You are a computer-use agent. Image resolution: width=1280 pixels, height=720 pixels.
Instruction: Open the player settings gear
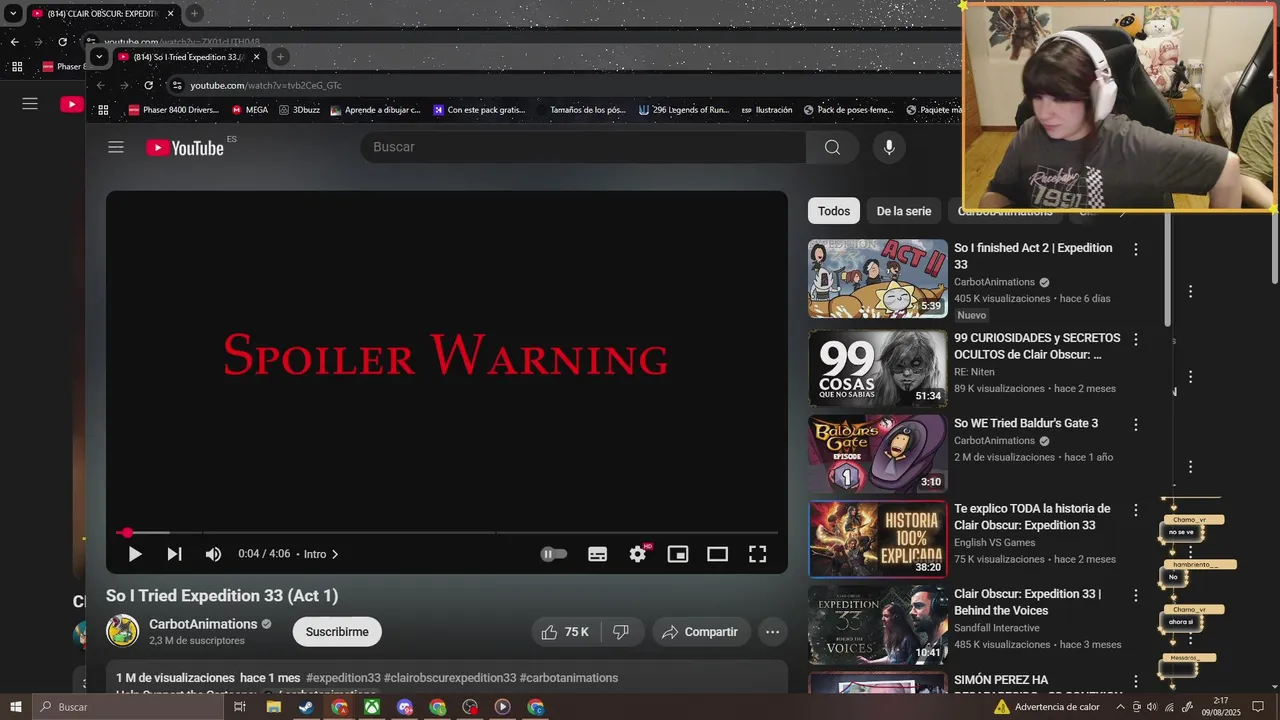(x=638, y=554)
